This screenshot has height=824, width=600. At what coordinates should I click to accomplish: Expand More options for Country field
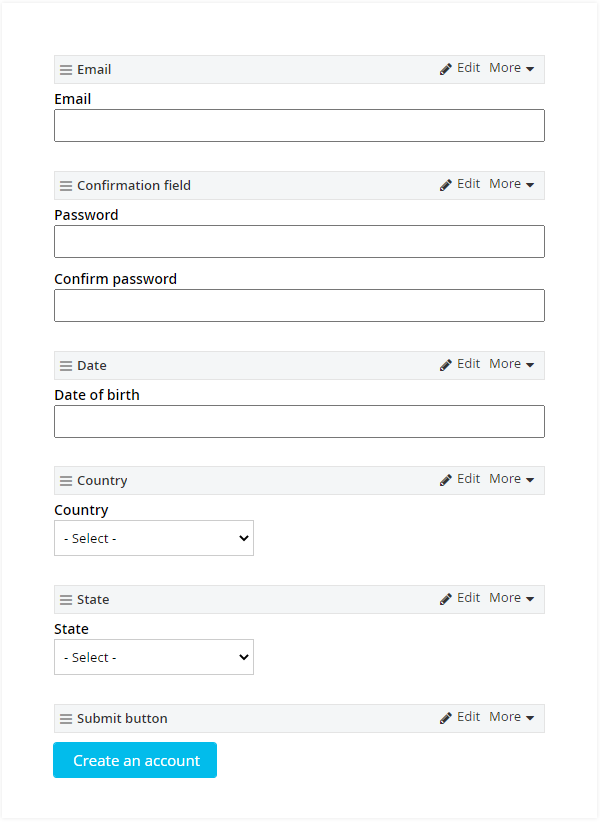(511, 480)
